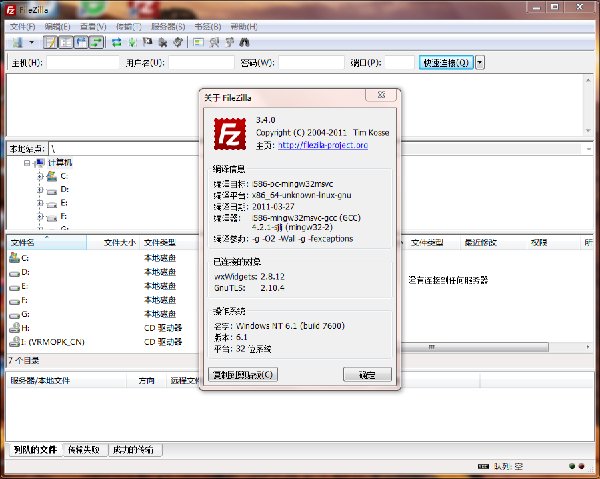Open the filezilla-project.org homepage link
Viewport: 600px width, 479px height.
323,145
